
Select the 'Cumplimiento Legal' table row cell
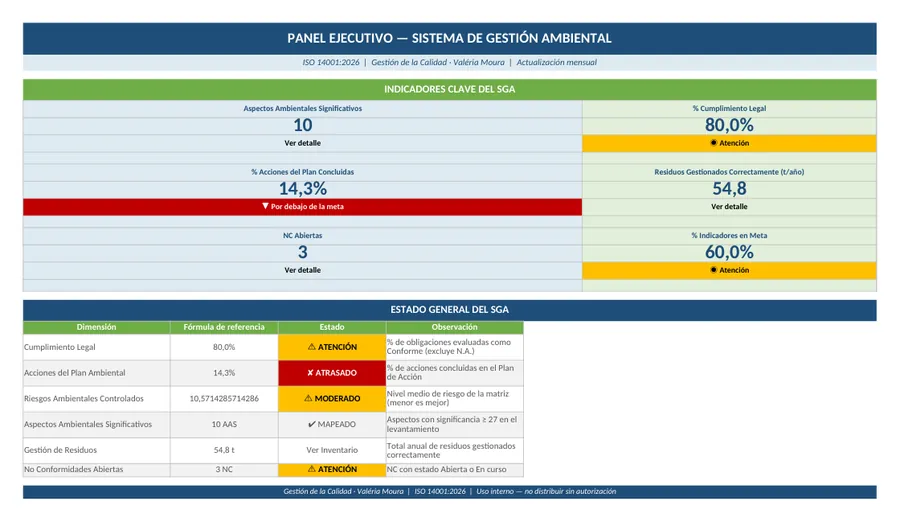[96, 347]
